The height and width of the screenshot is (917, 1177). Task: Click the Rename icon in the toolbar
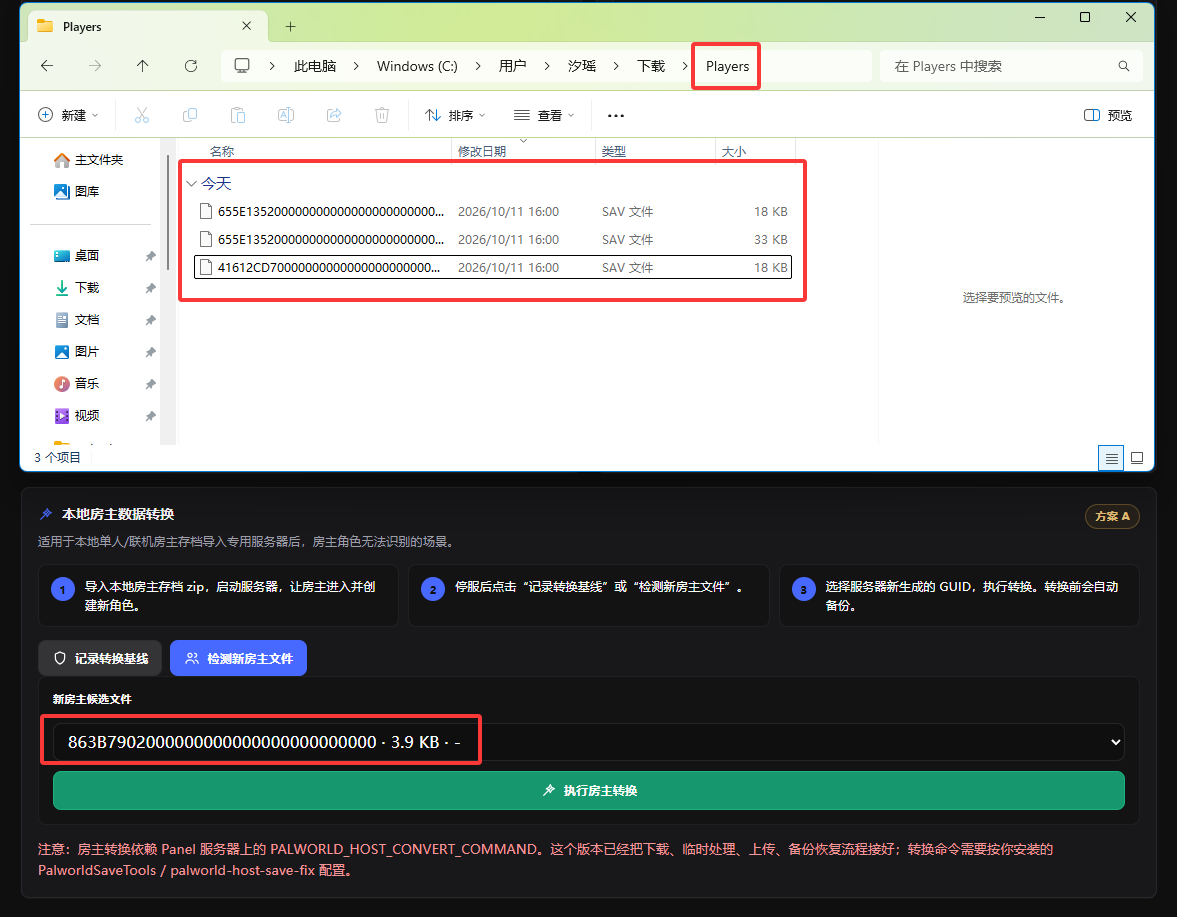point(286,115)
